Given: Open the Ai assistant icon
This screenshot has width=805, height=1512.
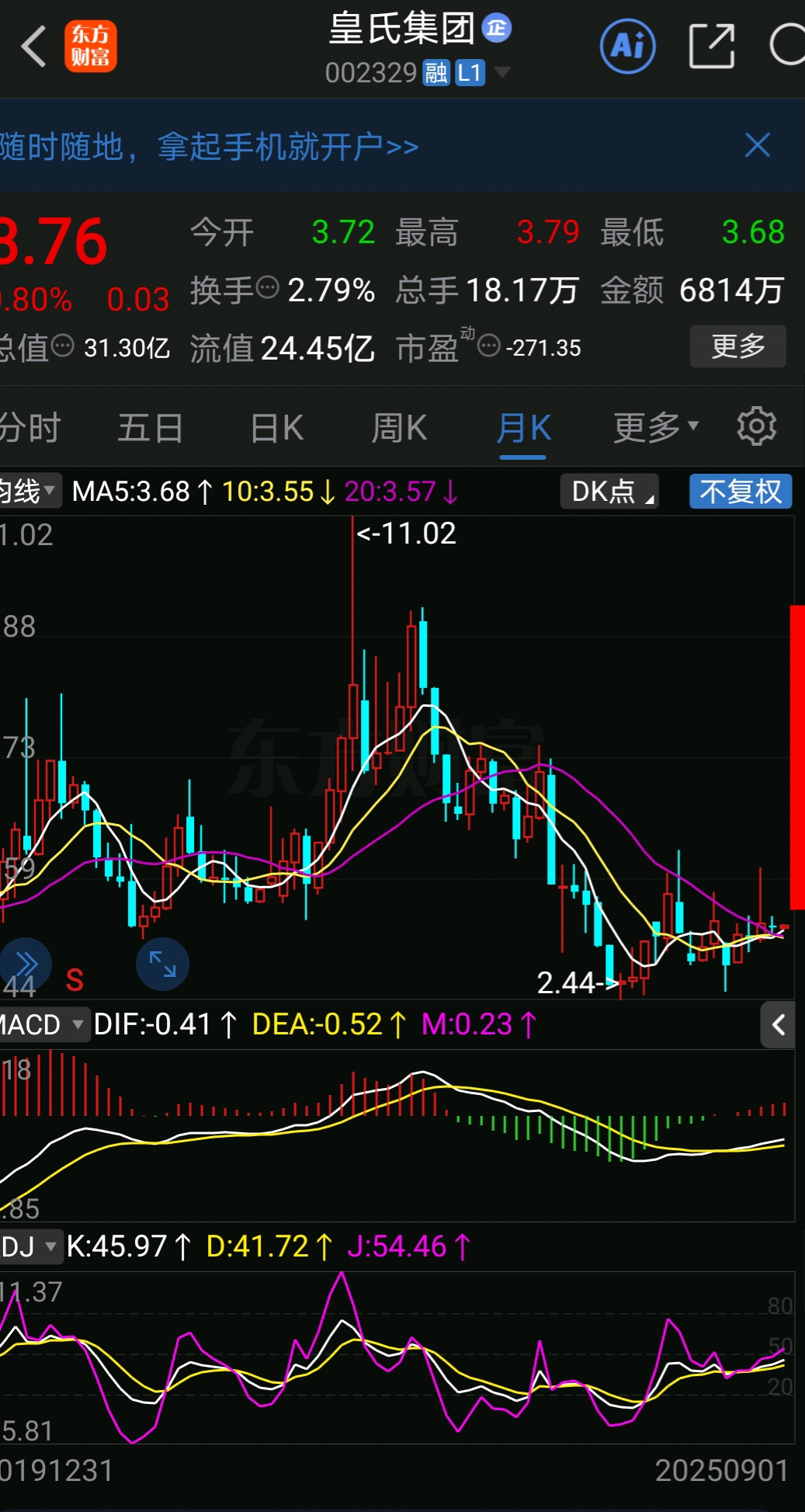Looking at the screenshot, I should (628, 47).
